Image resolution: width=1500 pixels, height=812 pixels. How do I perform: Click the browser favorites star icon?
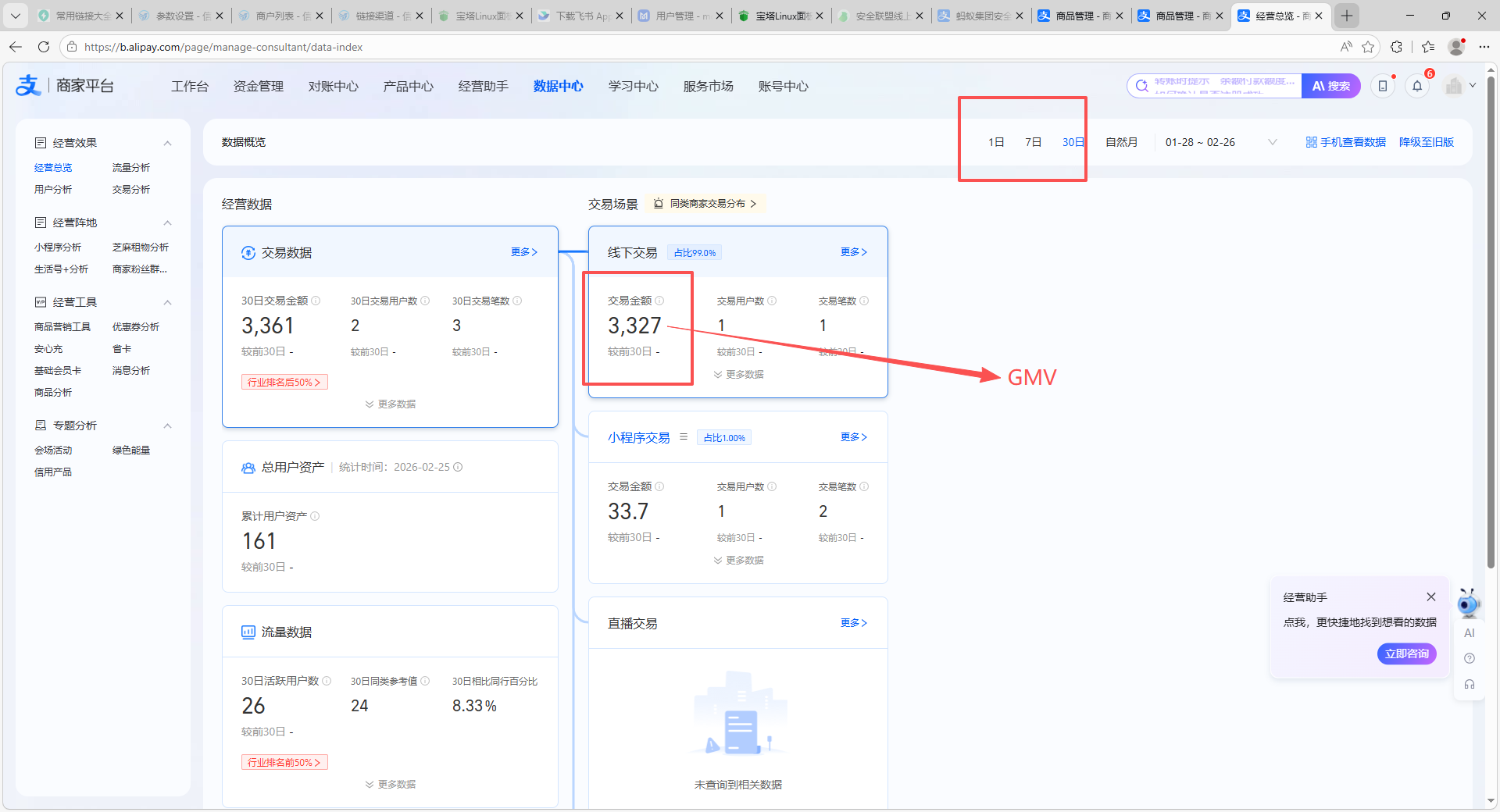point(1368,47)
